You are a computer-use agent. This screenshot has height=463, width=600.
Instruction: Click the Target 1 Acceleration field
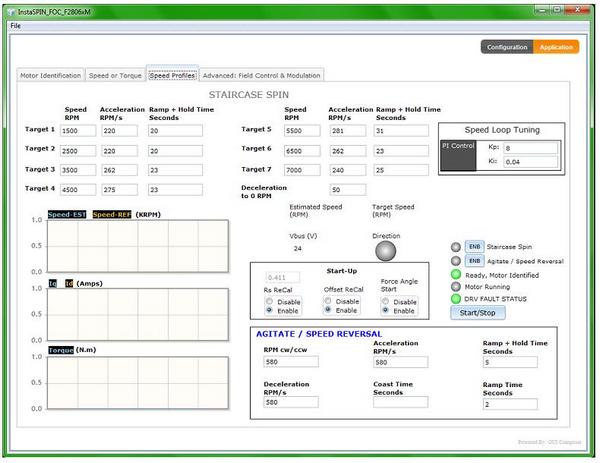point(119,130)
